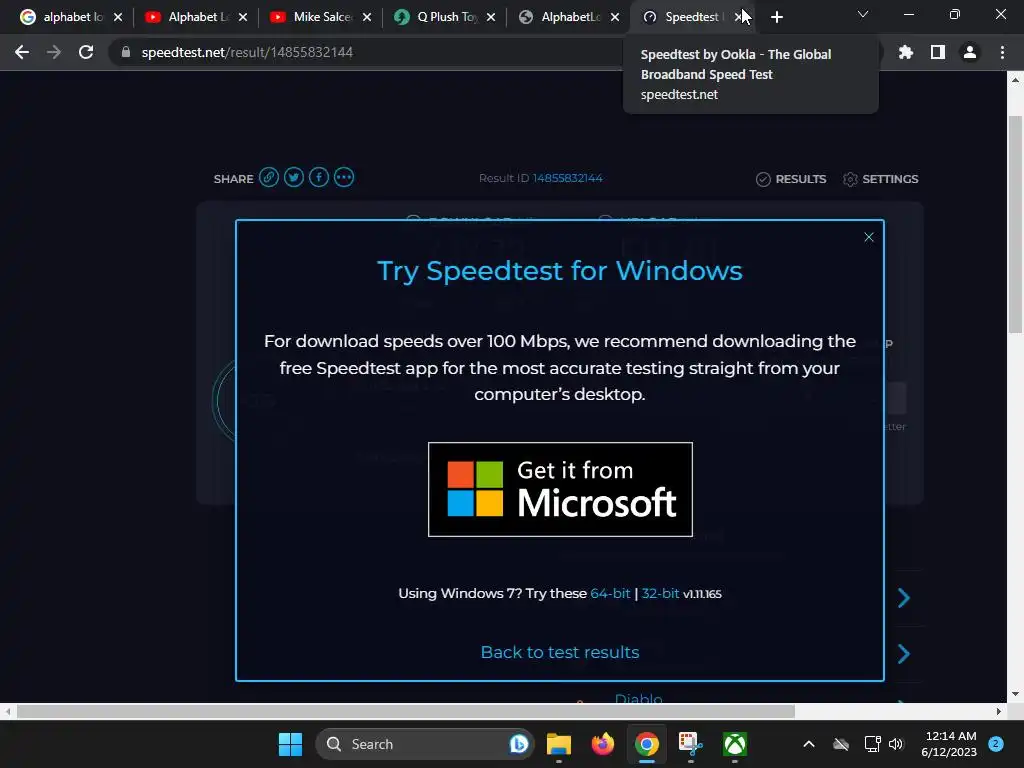Open Chrome extensions puzzle icon
This screenshot has height=768, width=1024.
[x=906, y=52]
